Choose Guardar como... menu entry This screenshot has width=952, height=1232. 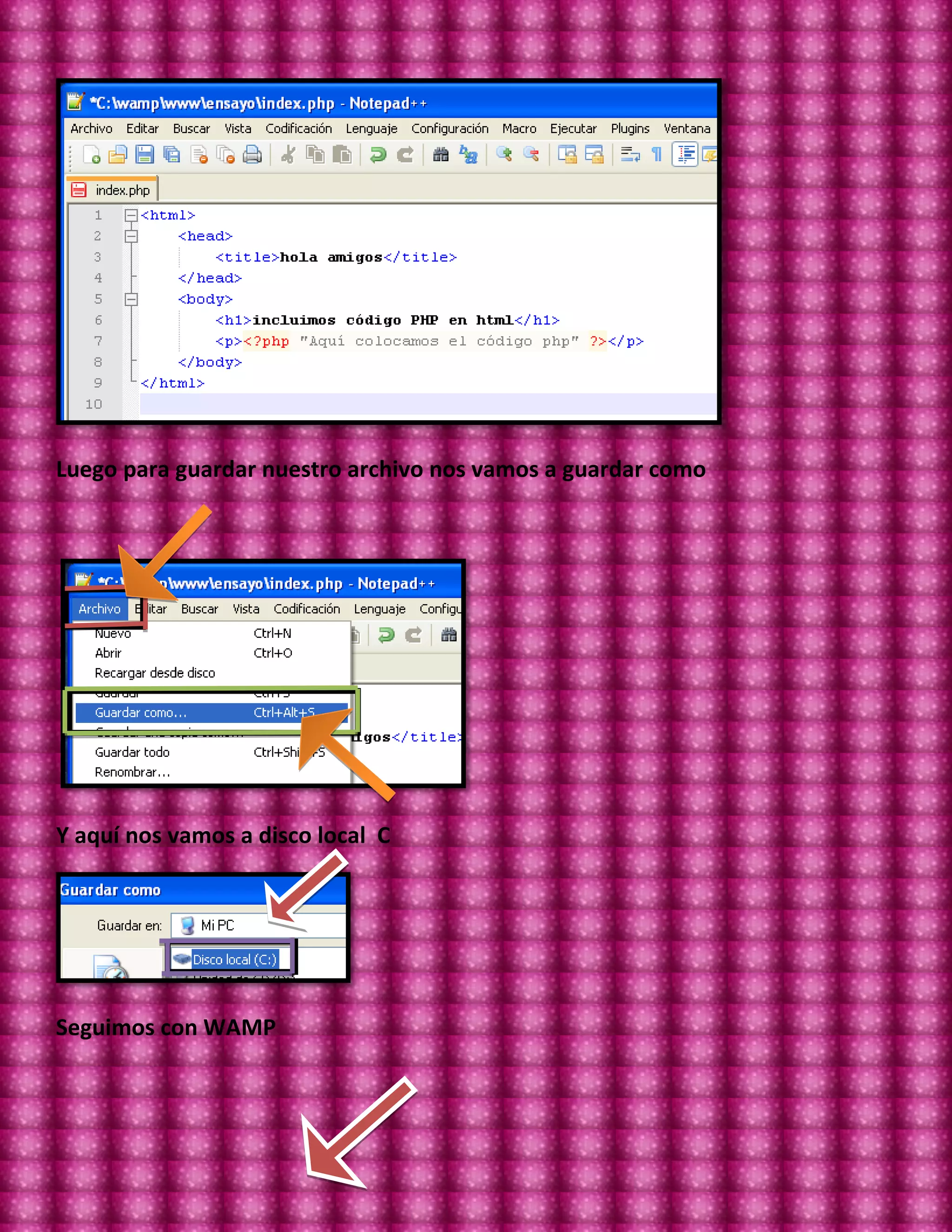coord(212,712)
